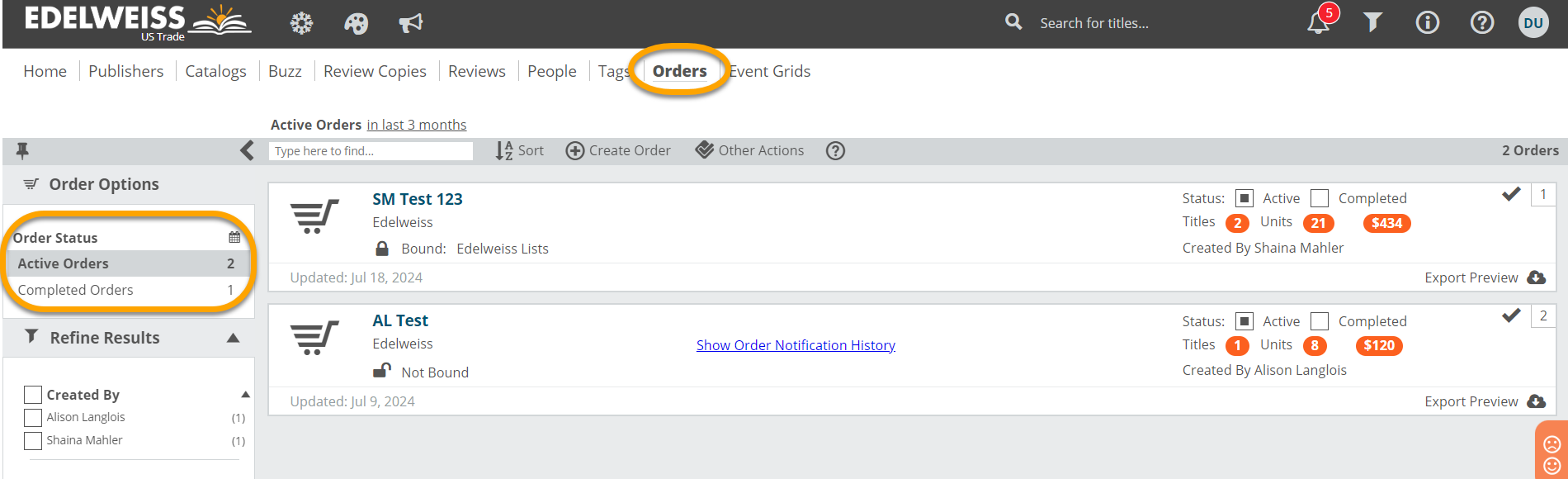The height and width of the screenshot is (479, 1568).
Task: Click the toolbar help question mark
Action: click(x=835, y=150)
